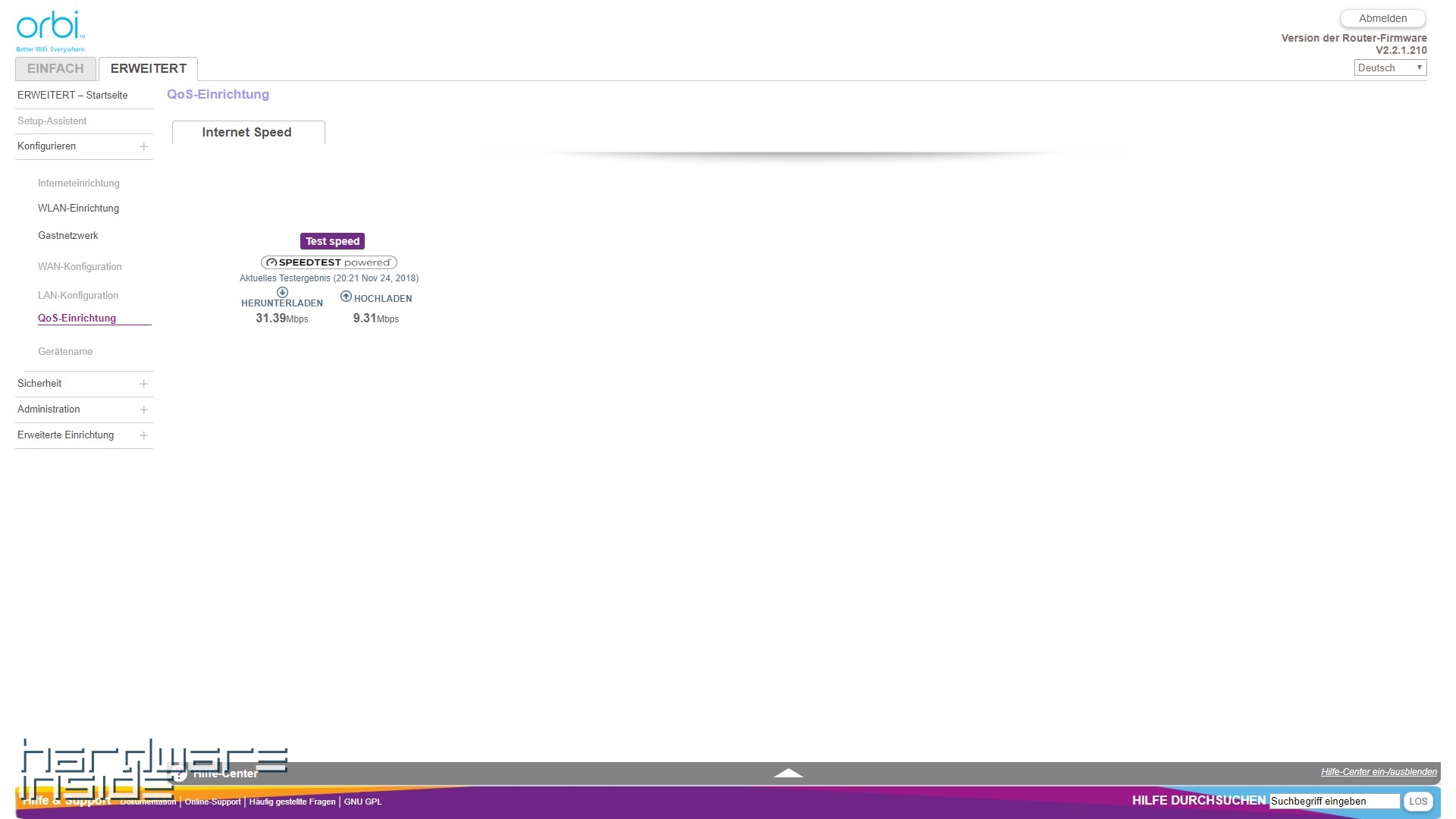Open WLAN-Einrichtung submenu item
The height and width of the screenshot is (819, 1456).
tap(78, 208)
